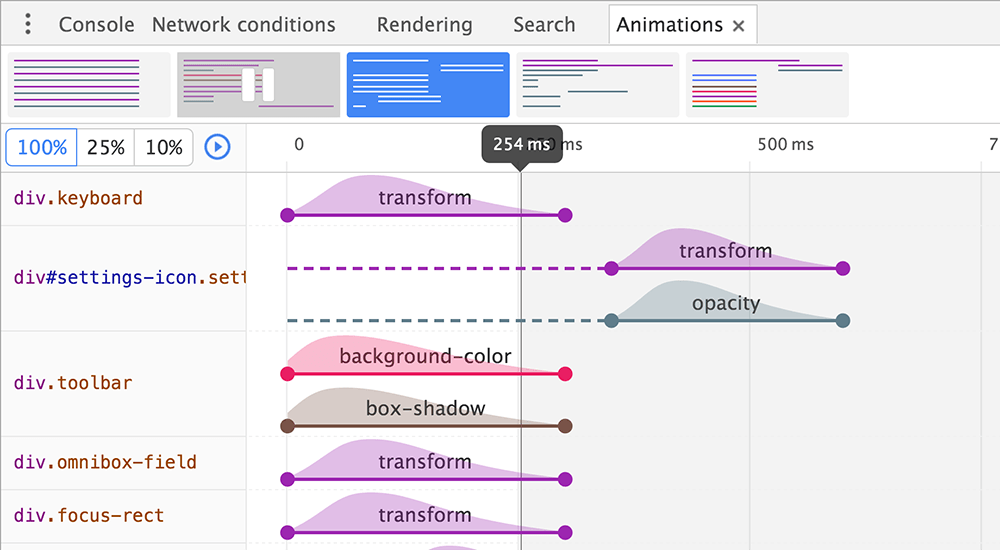Open the Network conditions tab

243,24
